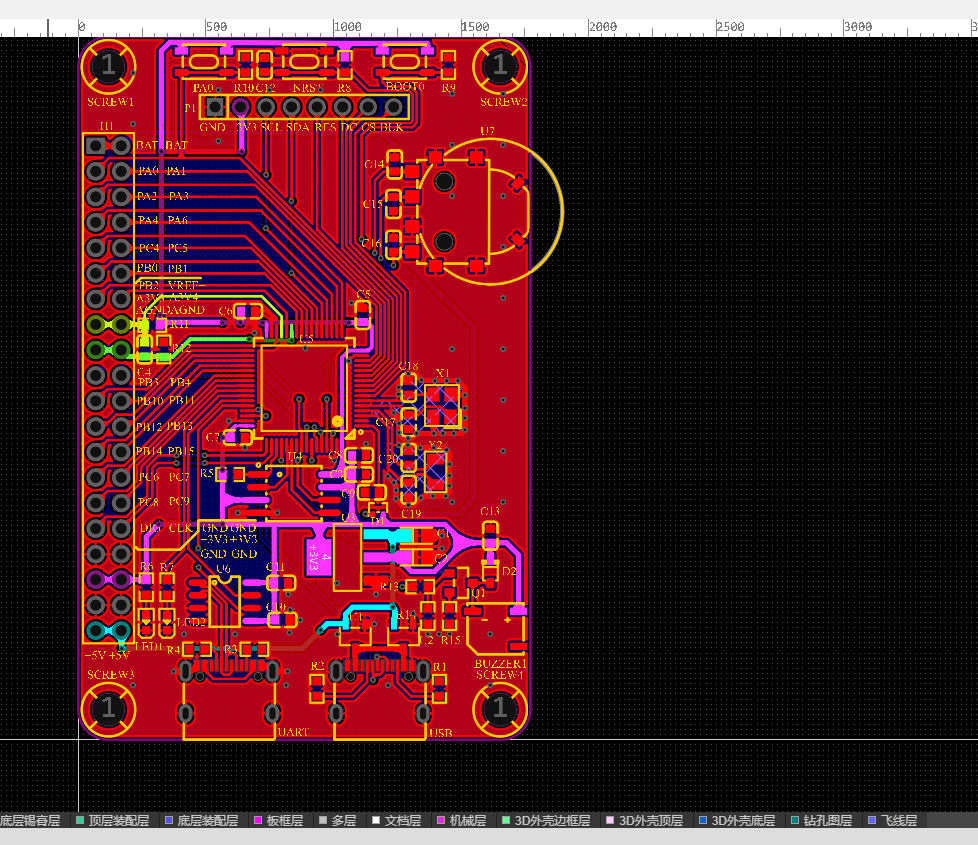Click the blue swatch of 飞线层
The height and width of the screenshot is (845, 978).
click(x=872, y=821)
